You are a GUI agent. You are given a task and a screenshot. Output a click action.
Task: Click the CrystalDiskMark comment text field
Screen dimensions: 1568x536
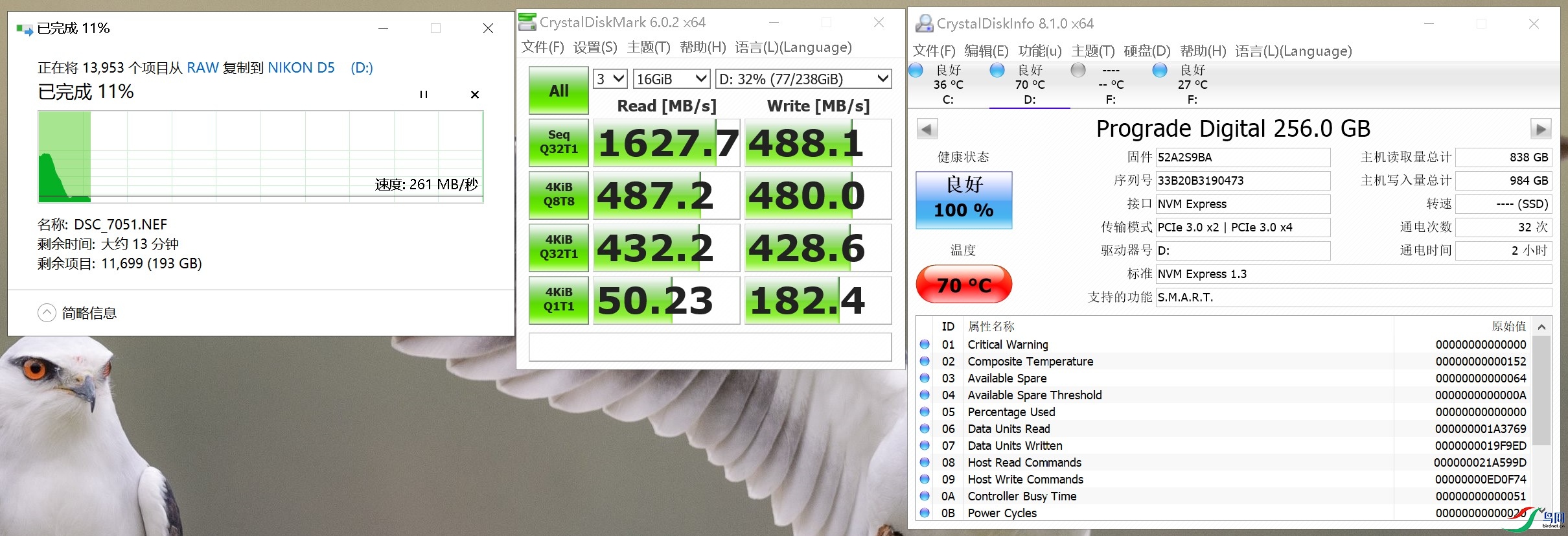click(710, 347)
